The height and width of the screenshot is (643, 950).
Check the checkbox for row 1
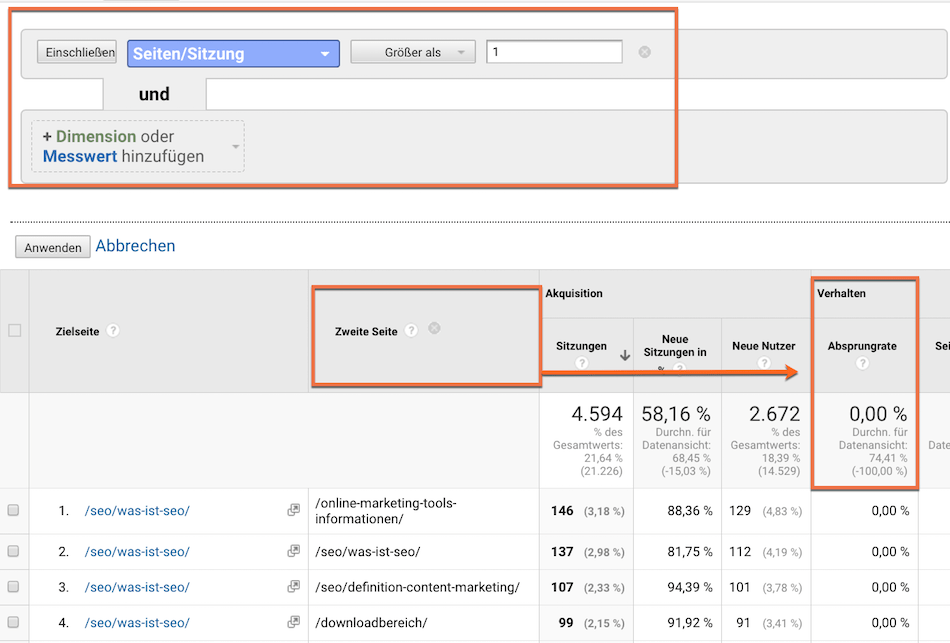click(x=14, y=510)
